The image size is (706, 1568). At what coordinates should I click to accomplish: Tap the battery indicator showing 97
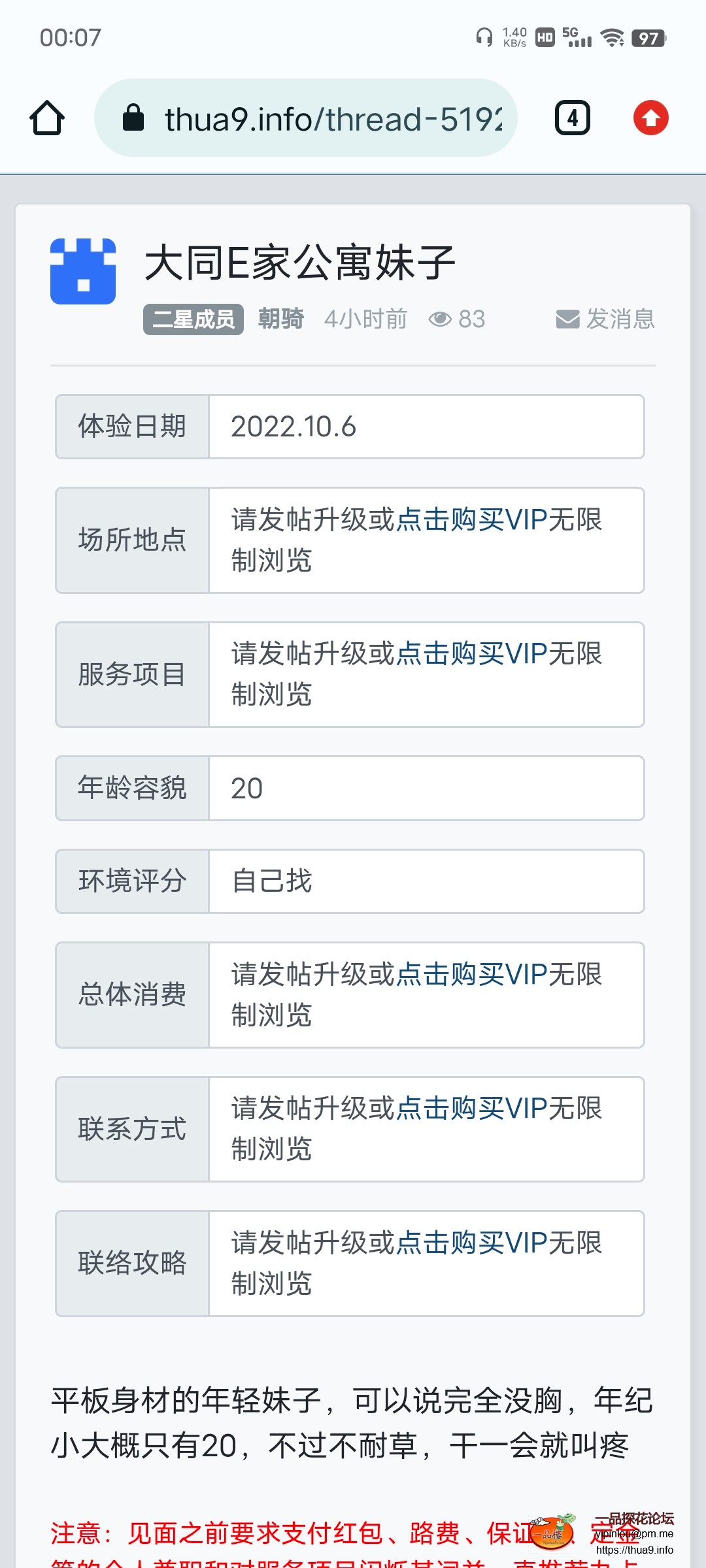648,38
